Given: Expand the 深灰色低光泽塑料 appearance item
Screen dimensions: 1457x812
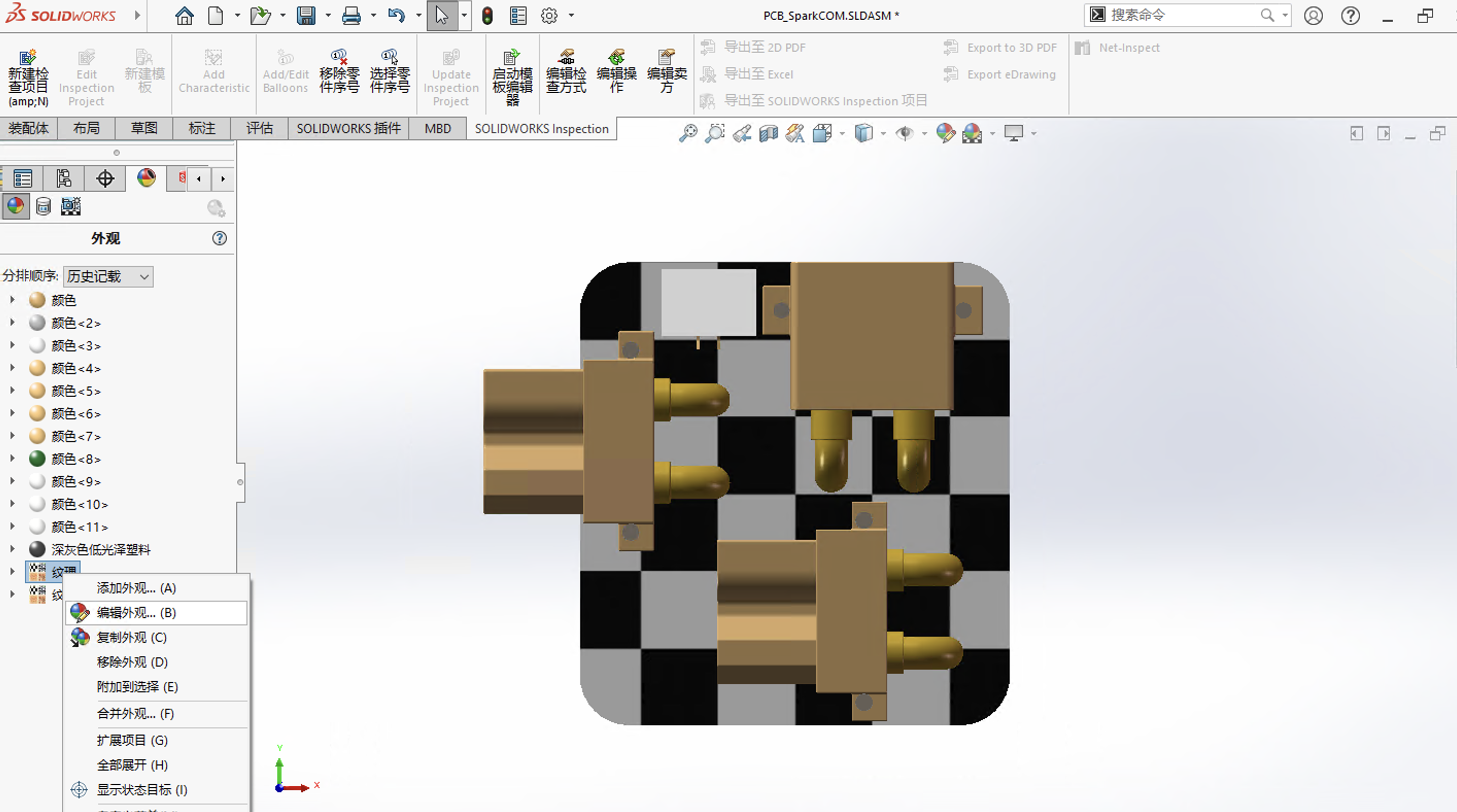Looking at the screenshot, I should click(12, 549).
